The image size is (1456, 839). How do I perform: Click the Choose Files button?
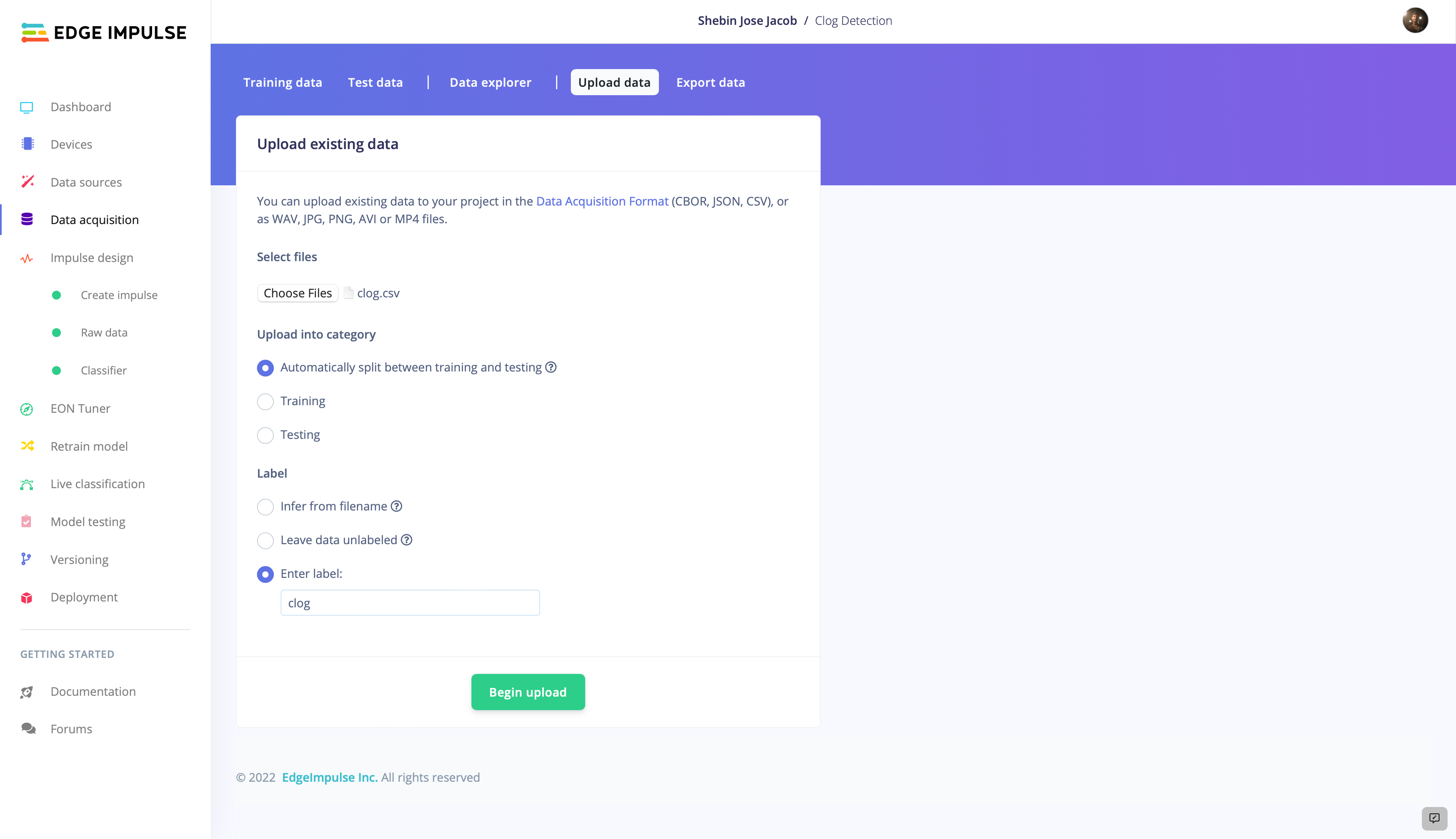tap(297, 293)
